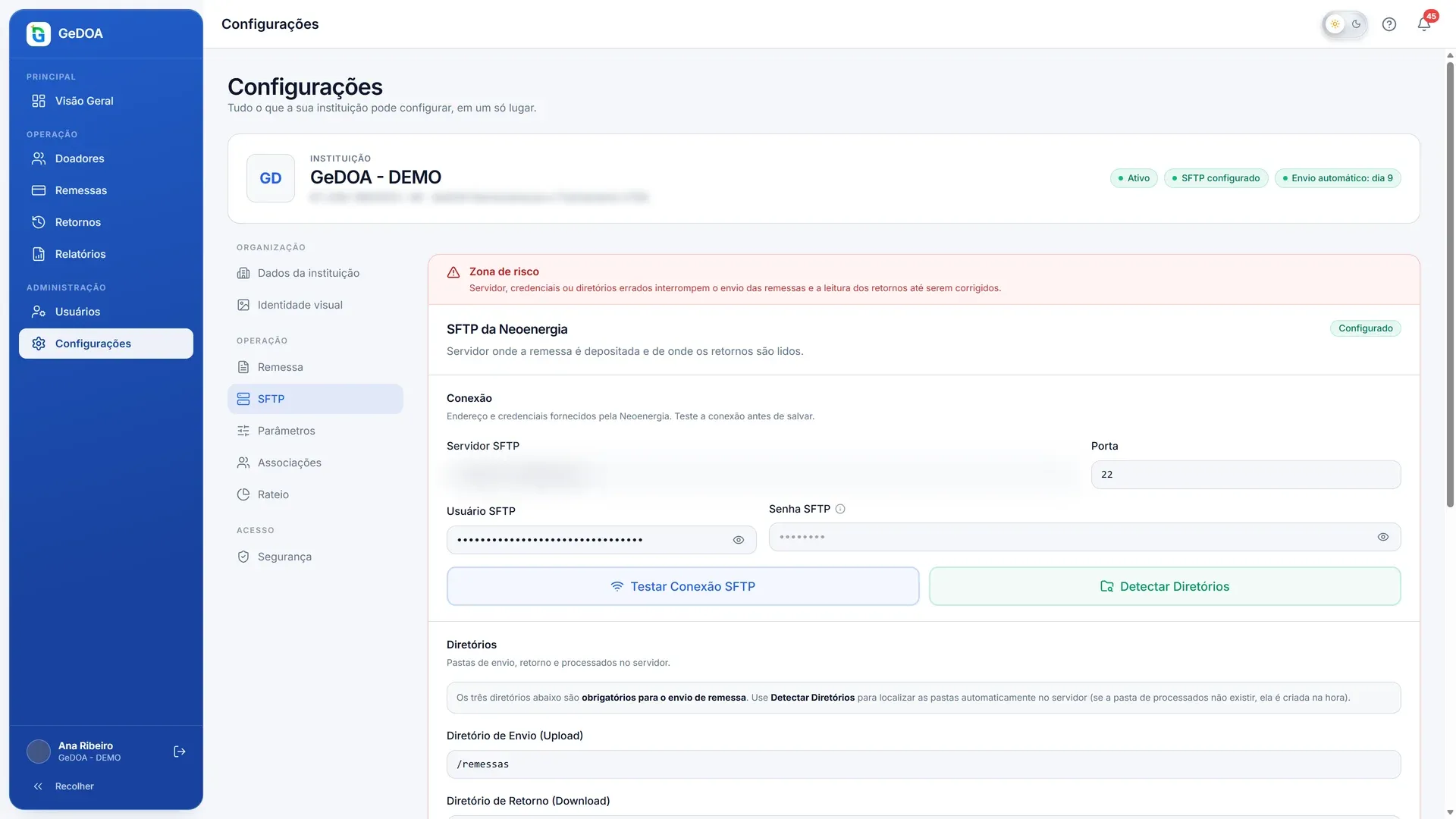The height and width of the screenshot is (819, 1456).
Task: Select the SFTP settings section
Action: 315,399
